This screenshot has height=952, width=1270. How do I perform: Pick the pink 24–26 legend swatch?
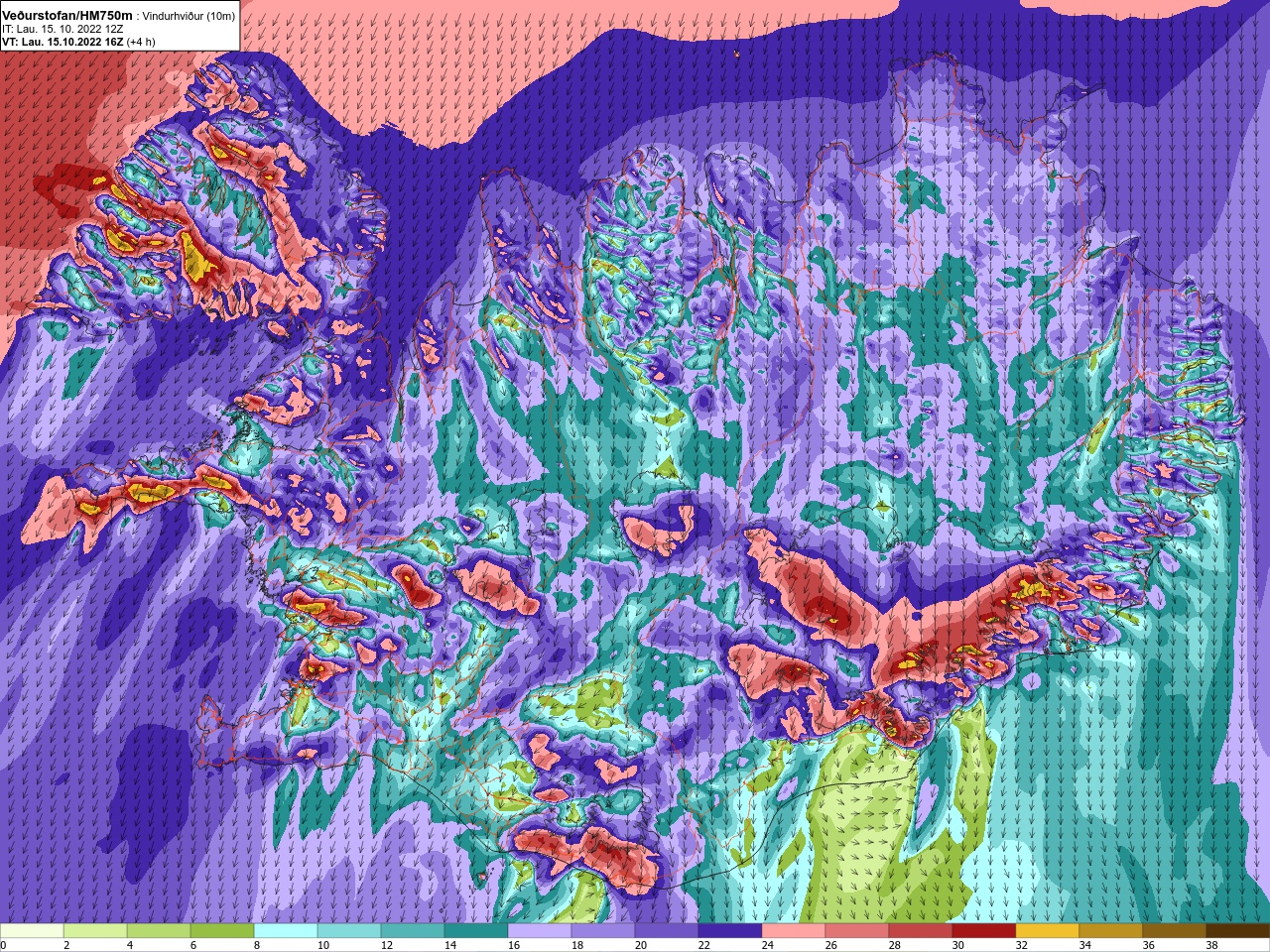point(794,931)
